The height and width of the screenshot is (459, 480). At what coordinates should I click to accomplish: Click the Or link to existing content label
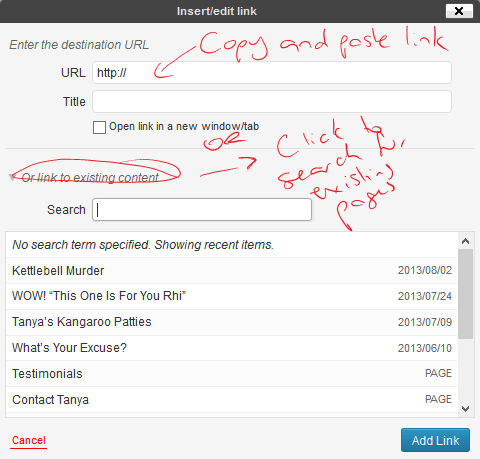90,178
